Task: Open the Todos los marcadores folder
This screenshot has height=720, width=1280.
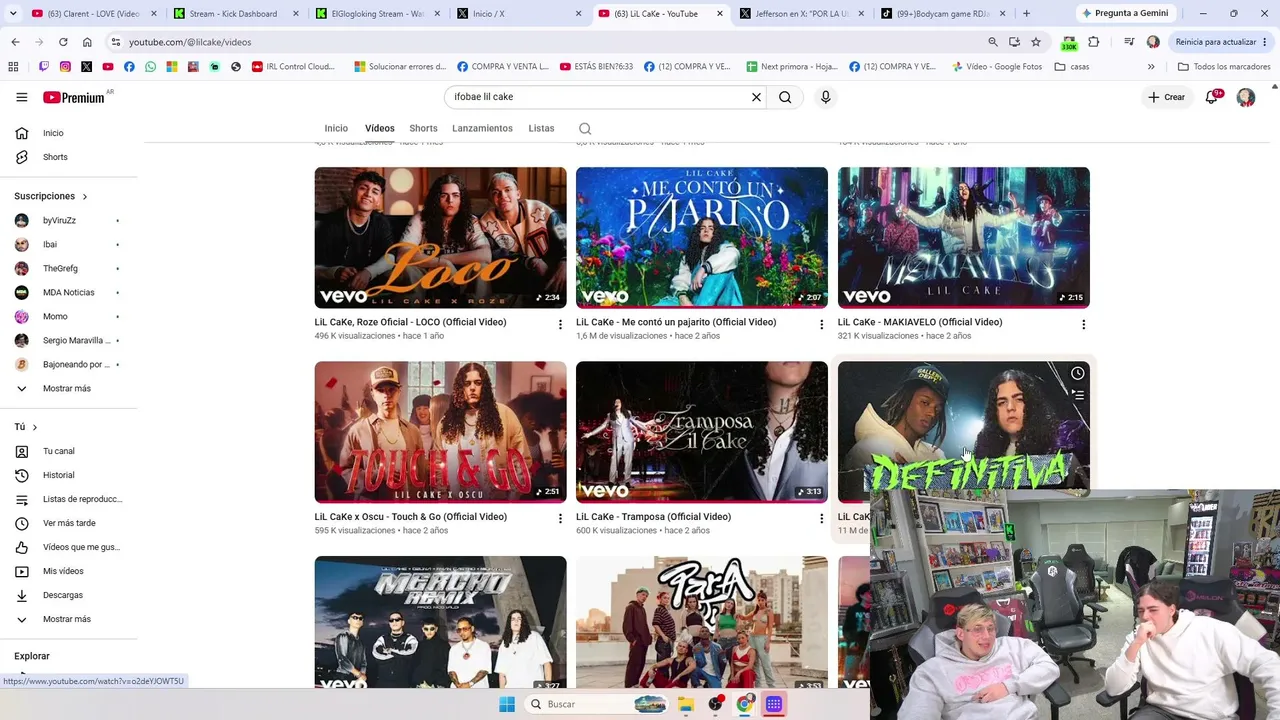Action: pyautogui.click(x=1224, y=67)
